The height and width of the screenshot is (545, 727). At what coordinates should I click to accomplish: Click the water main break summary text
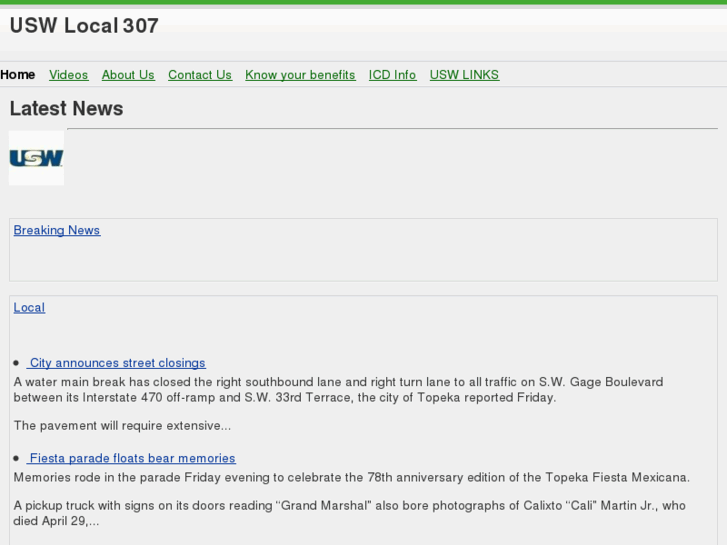[338, 390]
